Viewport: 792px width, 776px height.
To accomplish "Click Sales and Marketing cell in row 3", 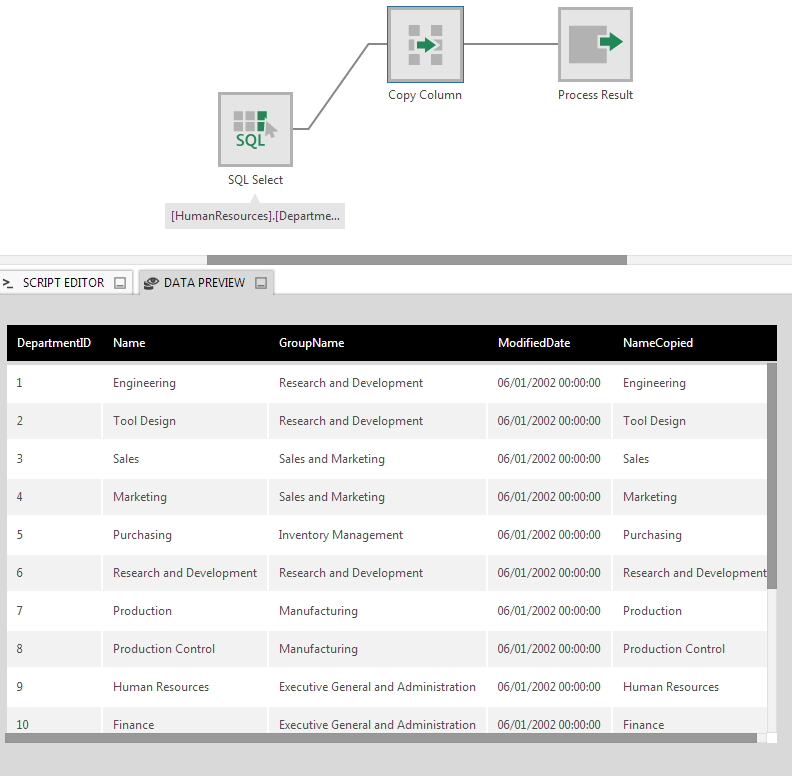I will point(377,459).
